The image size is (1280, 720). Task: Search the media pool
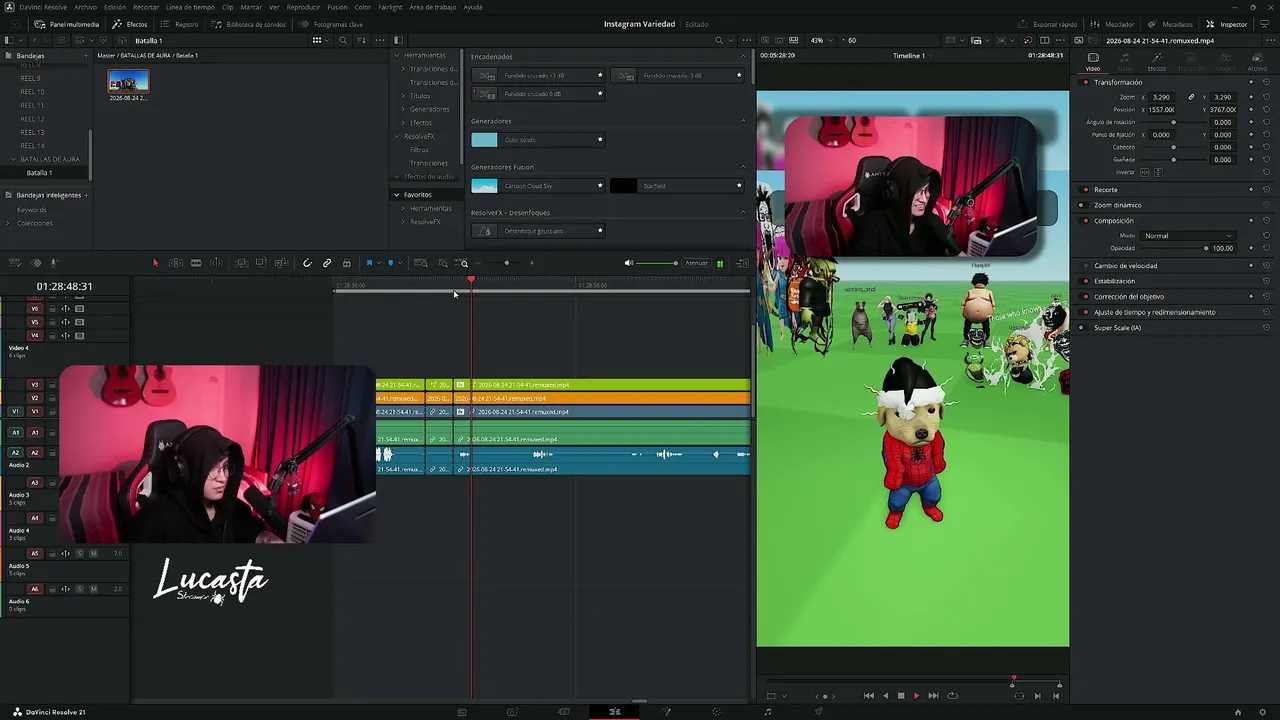coord(343,40)
